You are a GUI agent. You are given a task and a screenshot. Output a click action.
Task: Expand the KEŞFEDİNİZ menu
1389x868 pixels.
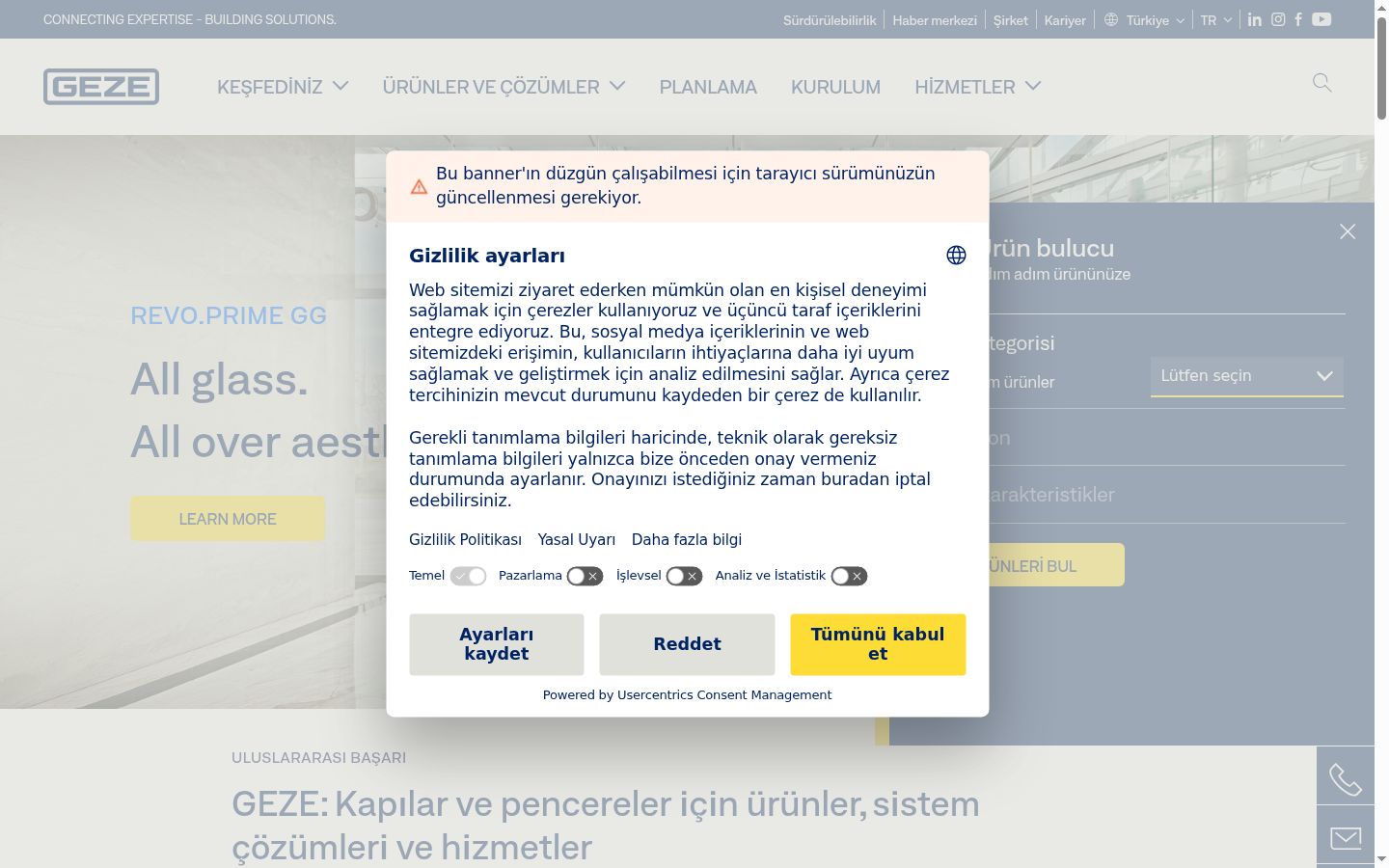click(283, 87)
